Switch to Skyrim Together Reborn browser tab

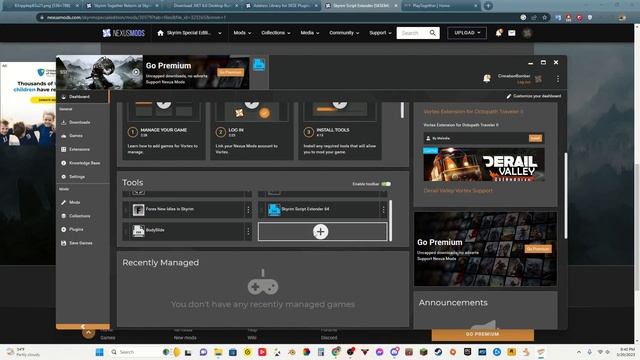122,6
